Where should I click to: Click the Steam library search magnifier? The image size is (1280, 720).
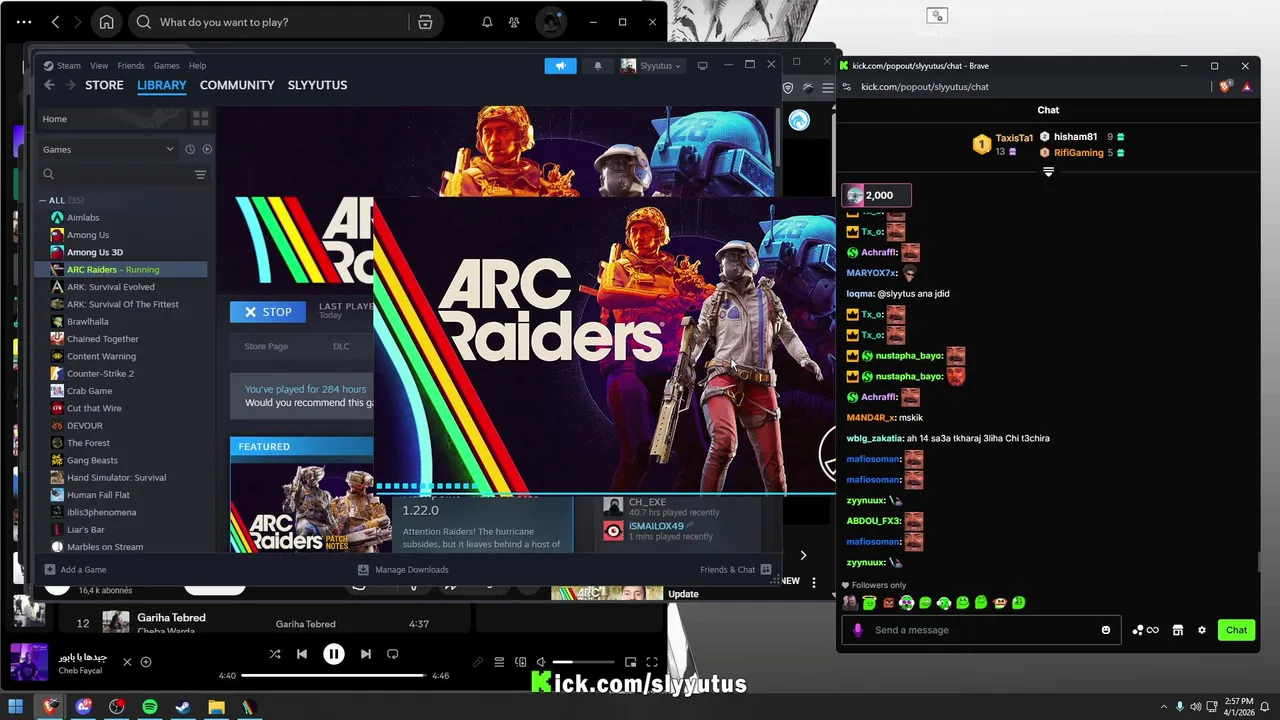(48, 174)
